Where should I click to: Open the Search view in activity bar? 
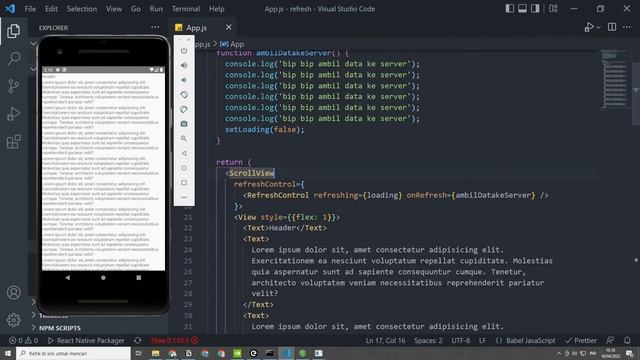13,58
